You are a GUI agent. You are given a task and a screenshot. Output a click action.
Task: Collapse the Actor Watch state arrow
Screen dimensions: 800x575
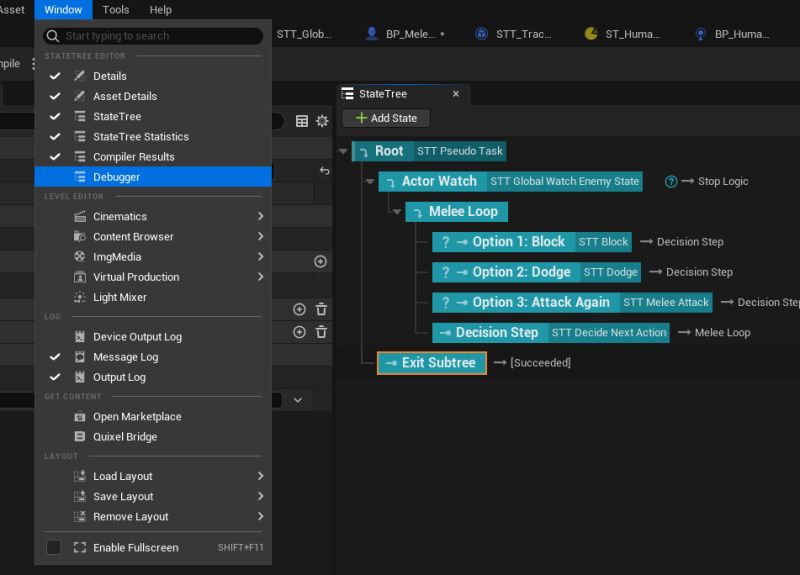pos(370,181)
